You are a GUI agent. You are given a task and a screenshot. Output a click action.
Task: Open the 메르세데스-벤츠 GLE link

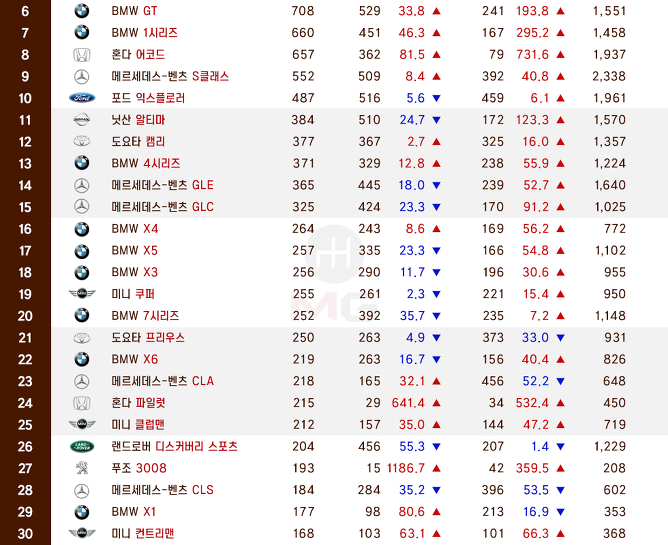[x=162, y=185]
